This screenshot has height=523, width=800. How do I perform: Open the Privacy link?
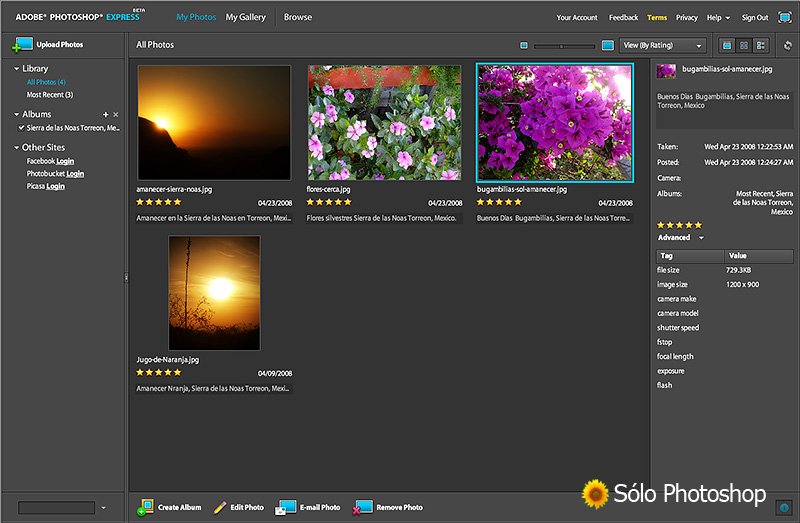[687, 17]
